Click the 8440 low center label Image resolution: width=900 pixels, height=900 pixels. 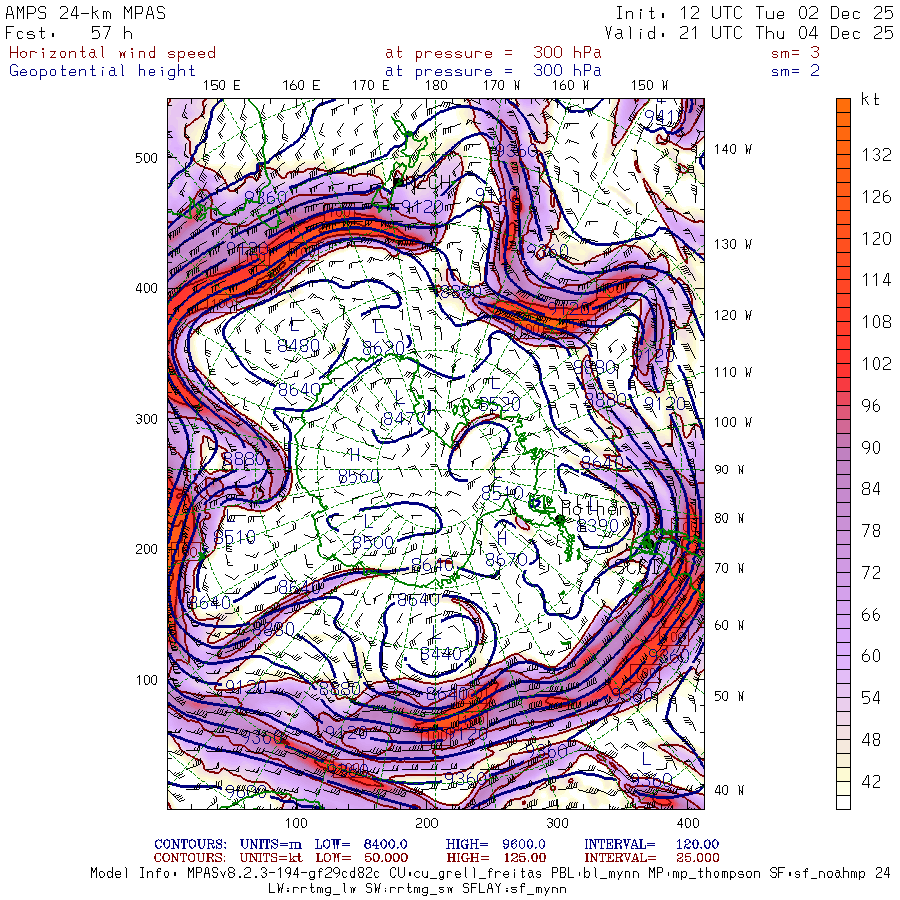[441, 654]
